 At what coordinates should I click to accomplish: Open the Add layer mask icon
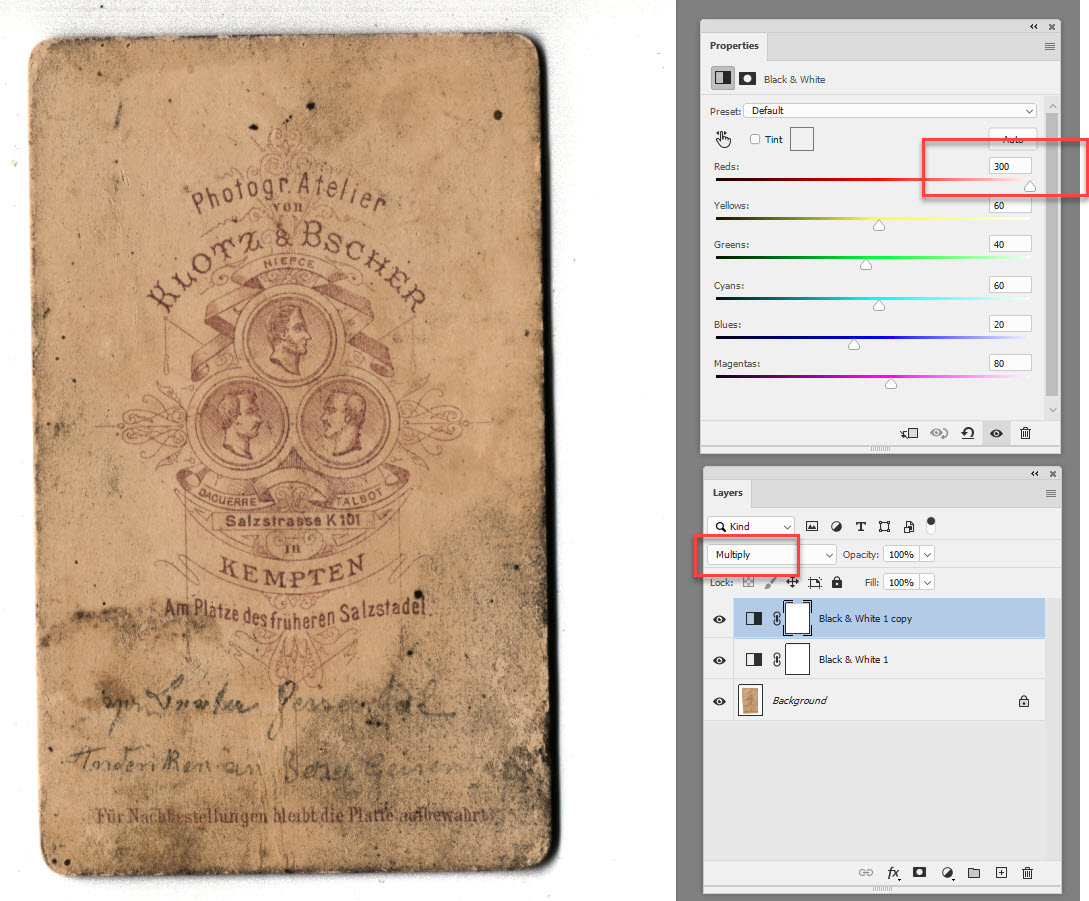click(x=919, y=872)
